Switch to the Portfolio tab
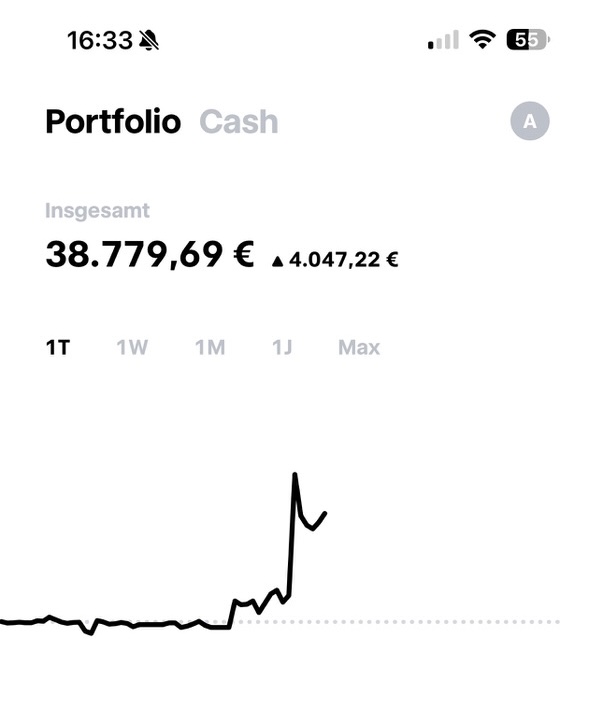 [x=113, y=122]
